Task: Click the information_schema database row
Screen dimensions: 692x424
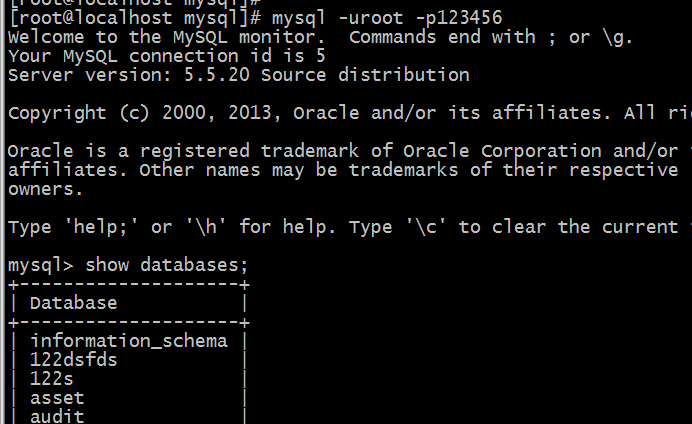Action: [128, 341]
